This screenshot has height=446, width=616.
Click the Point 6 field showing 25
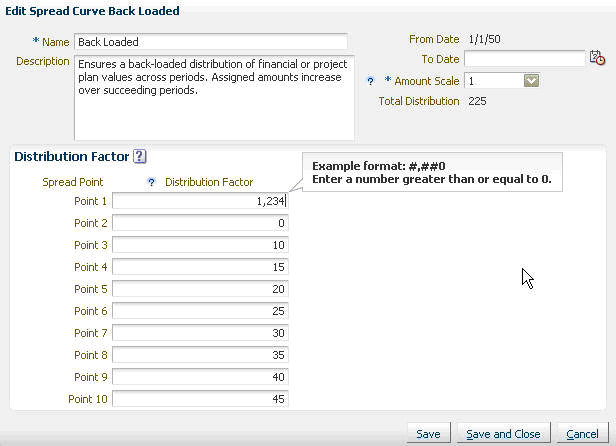[200, 311]
